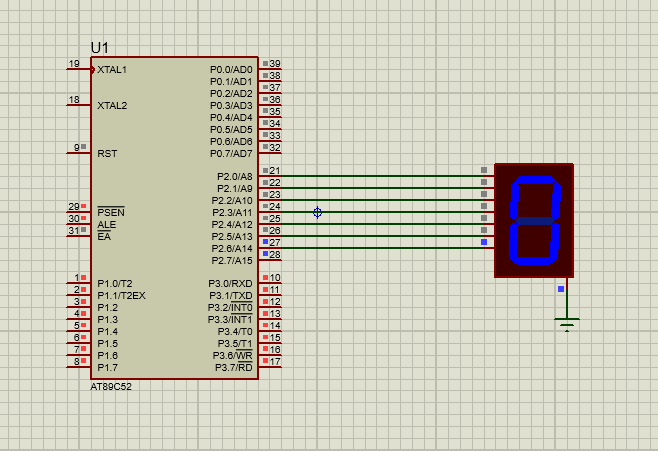Click pin number 32 beside P0.7/AD7
Screen dimensions: 658x451
(x=275, y=148)
